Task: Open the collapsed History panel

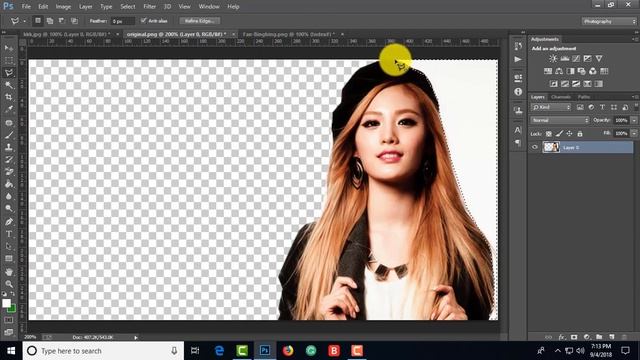Action: 518,46
